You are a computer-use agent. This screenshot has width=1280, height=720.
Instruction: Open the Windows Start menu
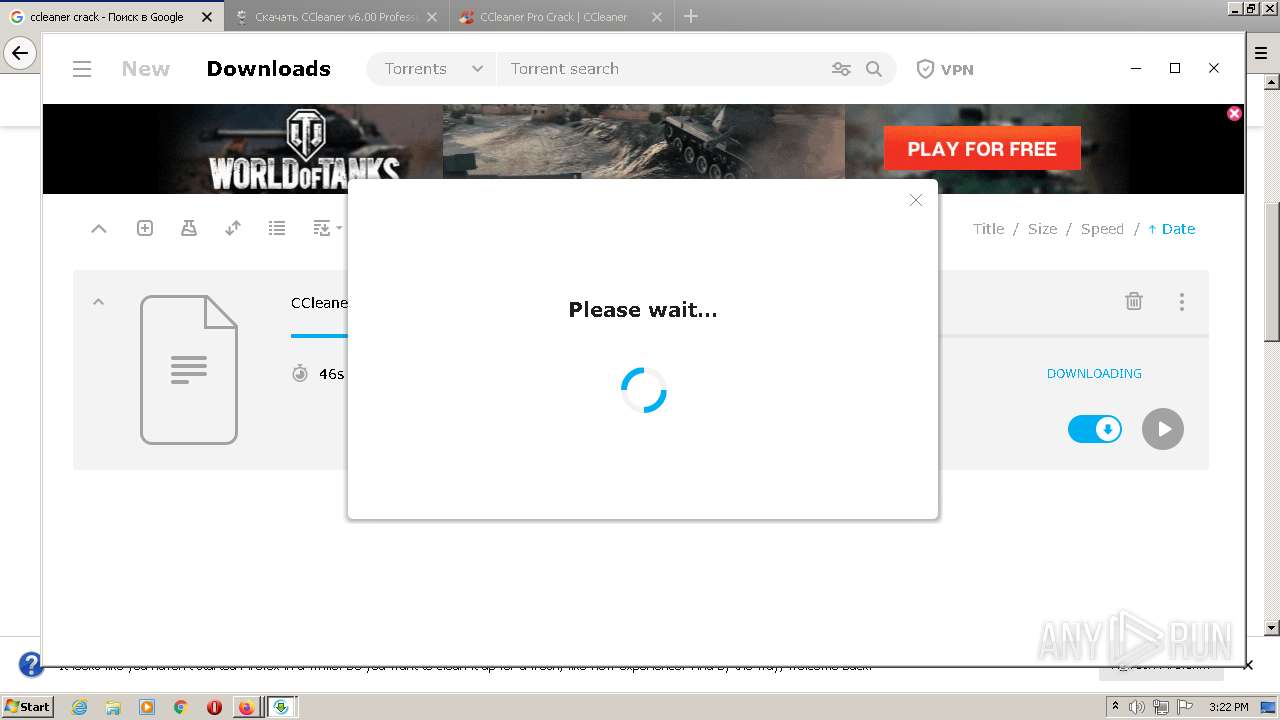click(x=27, y=706)
